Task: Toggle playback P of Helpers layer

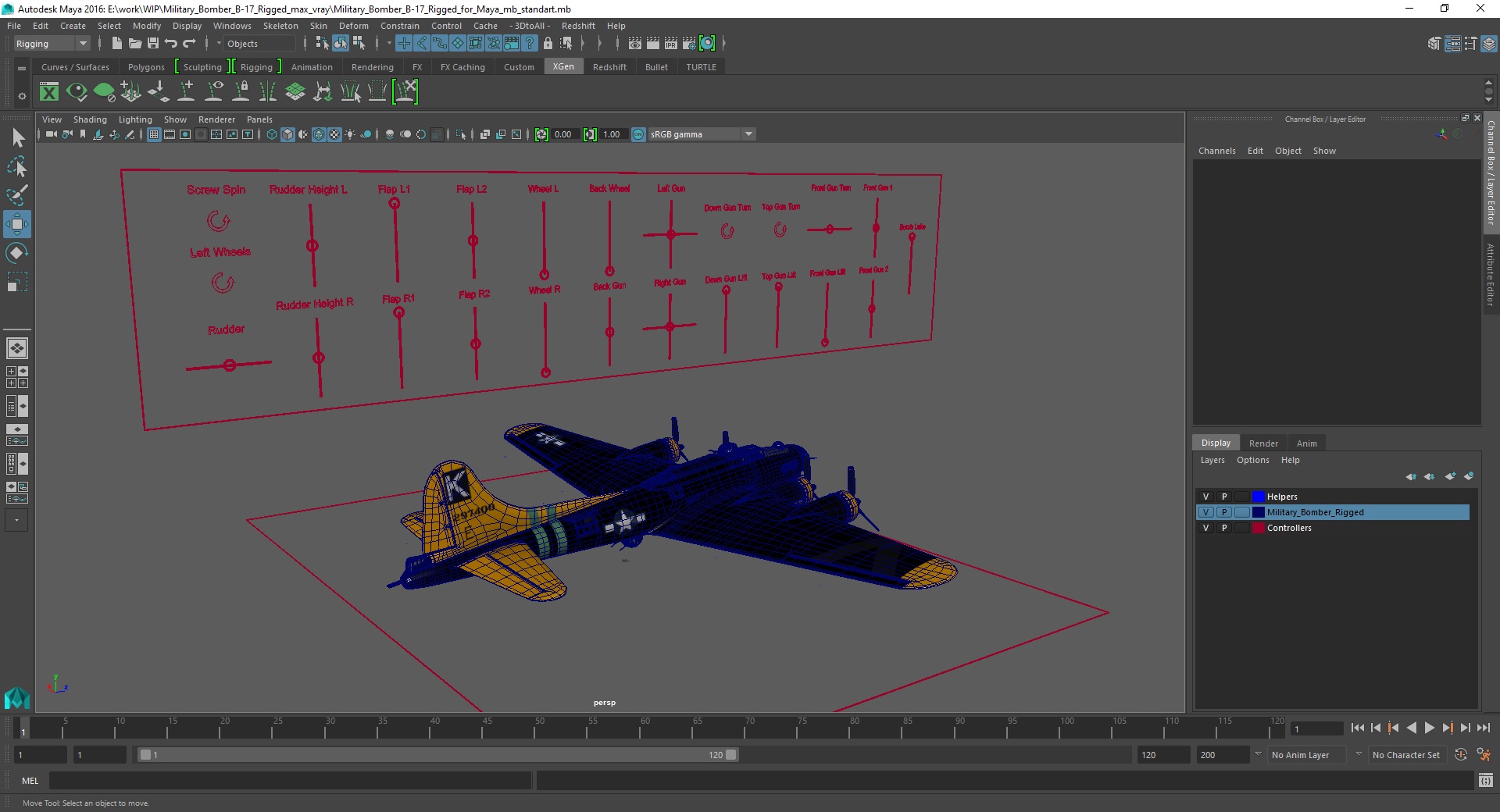Action: point(1224,497)
